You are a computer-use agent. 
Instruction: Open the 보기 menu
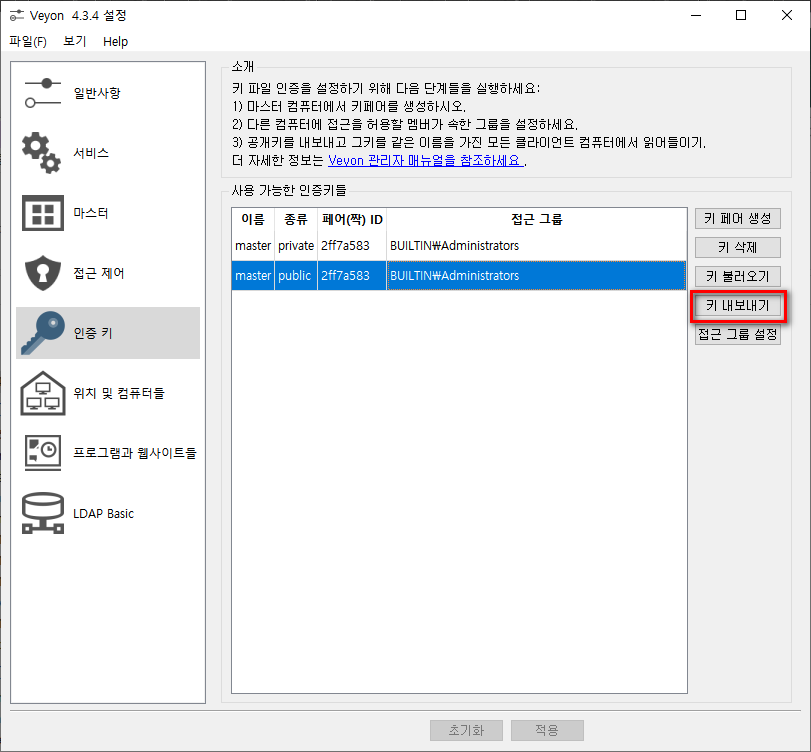pos(74,41)
